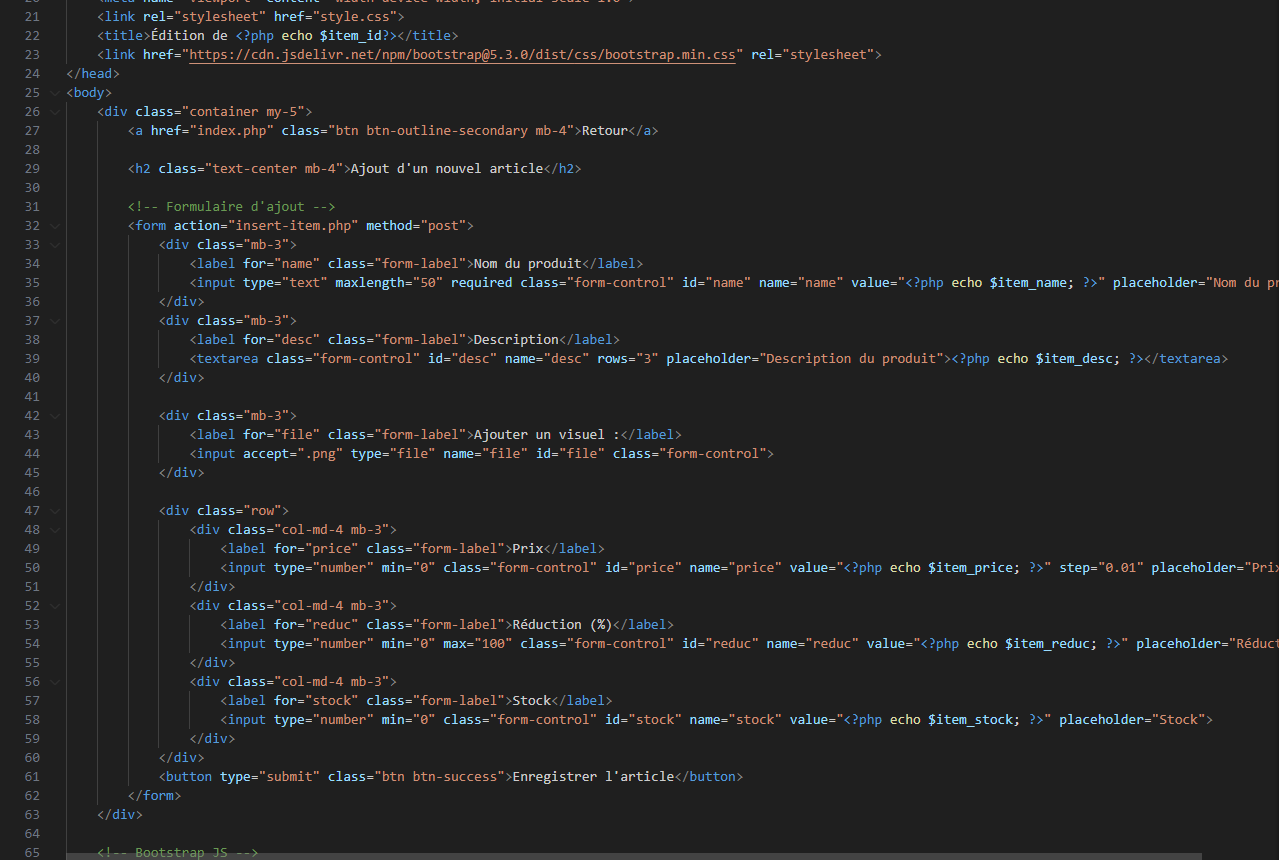Click the closing </head> tag
The image size is (1279, 860).
click(x=93, y=74)
